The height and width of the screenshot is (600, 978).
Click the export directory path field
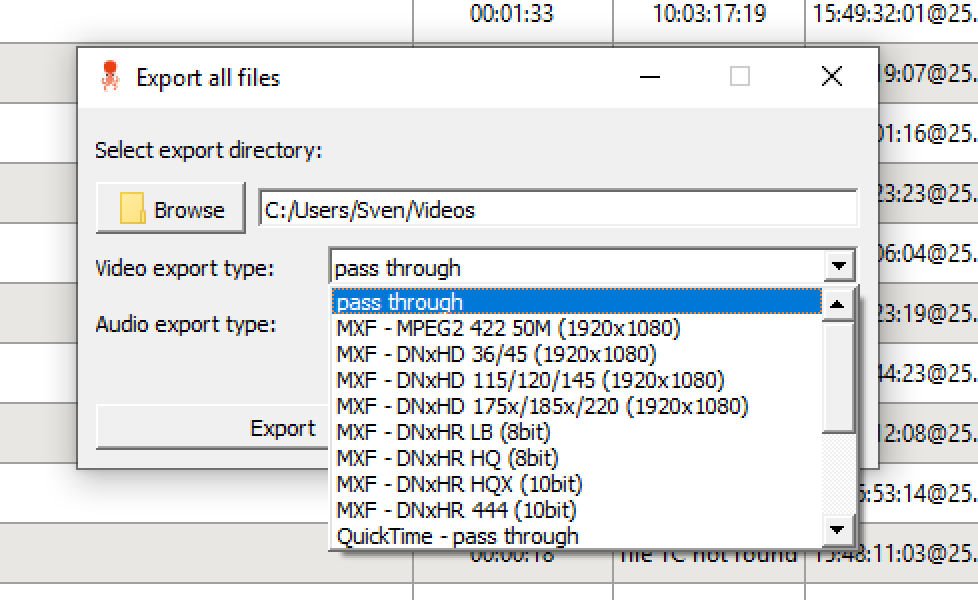click(x=557, y=210)
